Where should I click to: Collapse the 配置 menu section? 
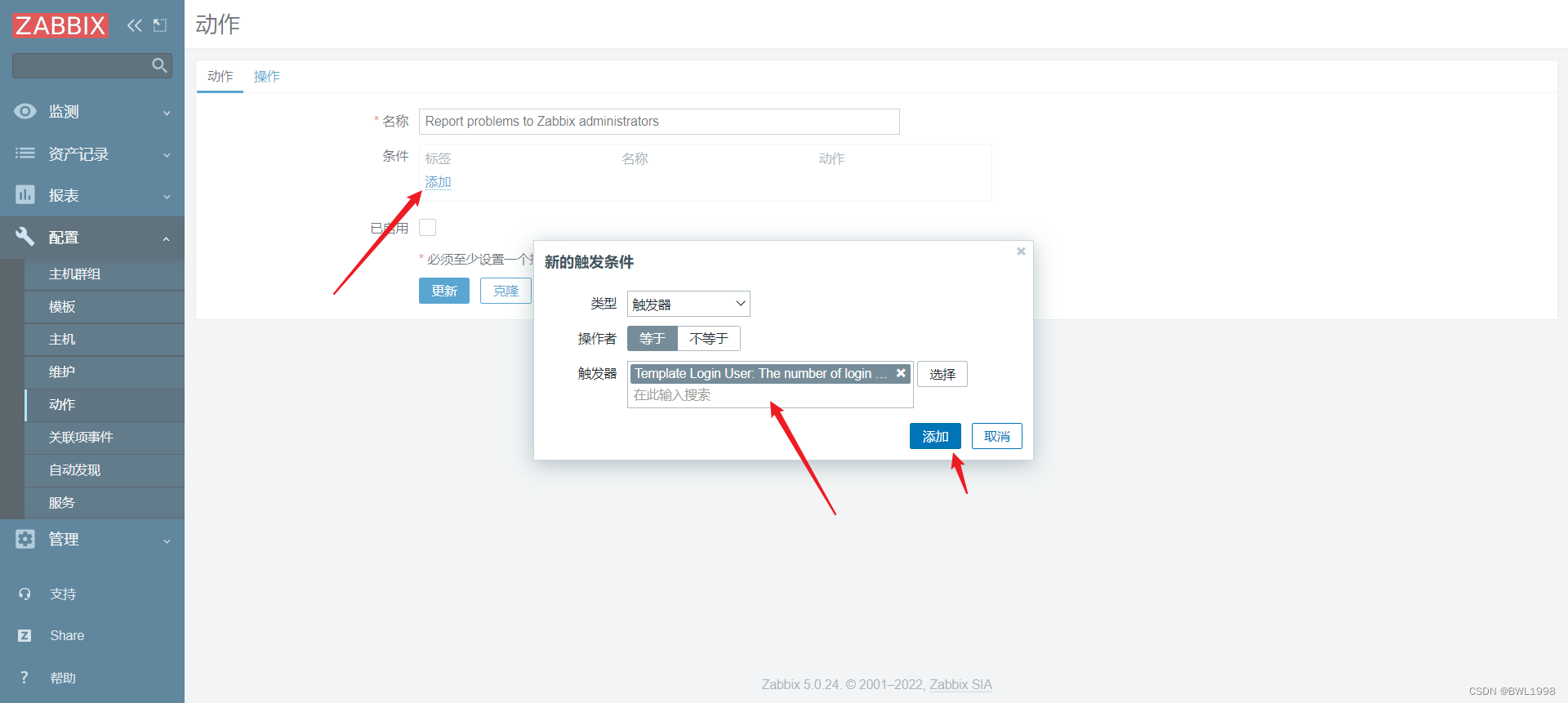(x=167, y=238)
